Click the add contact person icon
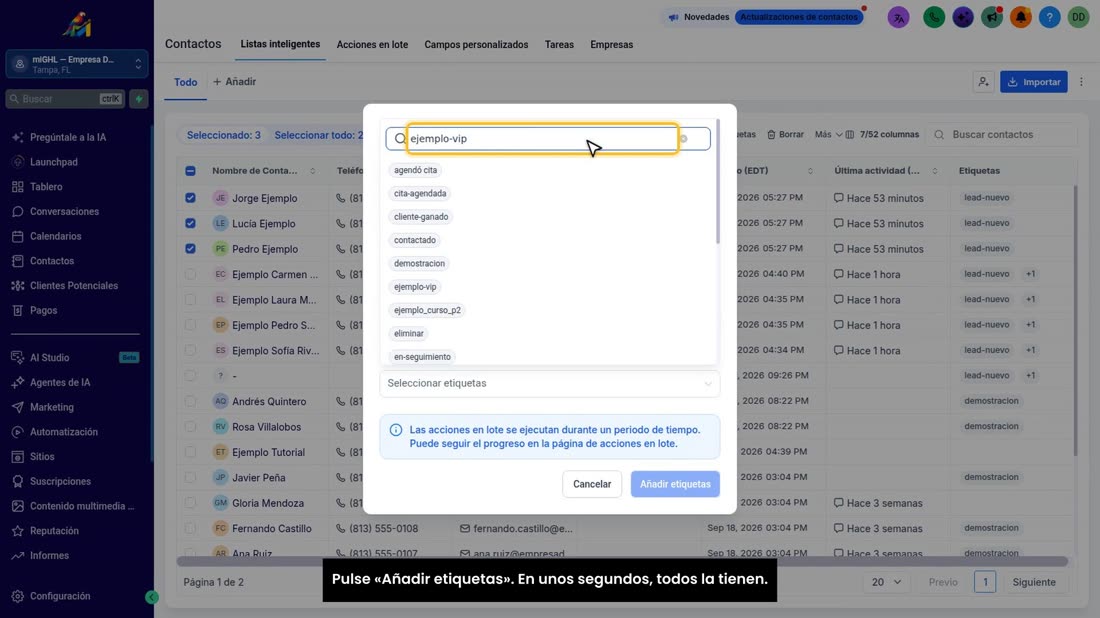This screenshot has height=618, width=1100. click(x=984, y=82)
